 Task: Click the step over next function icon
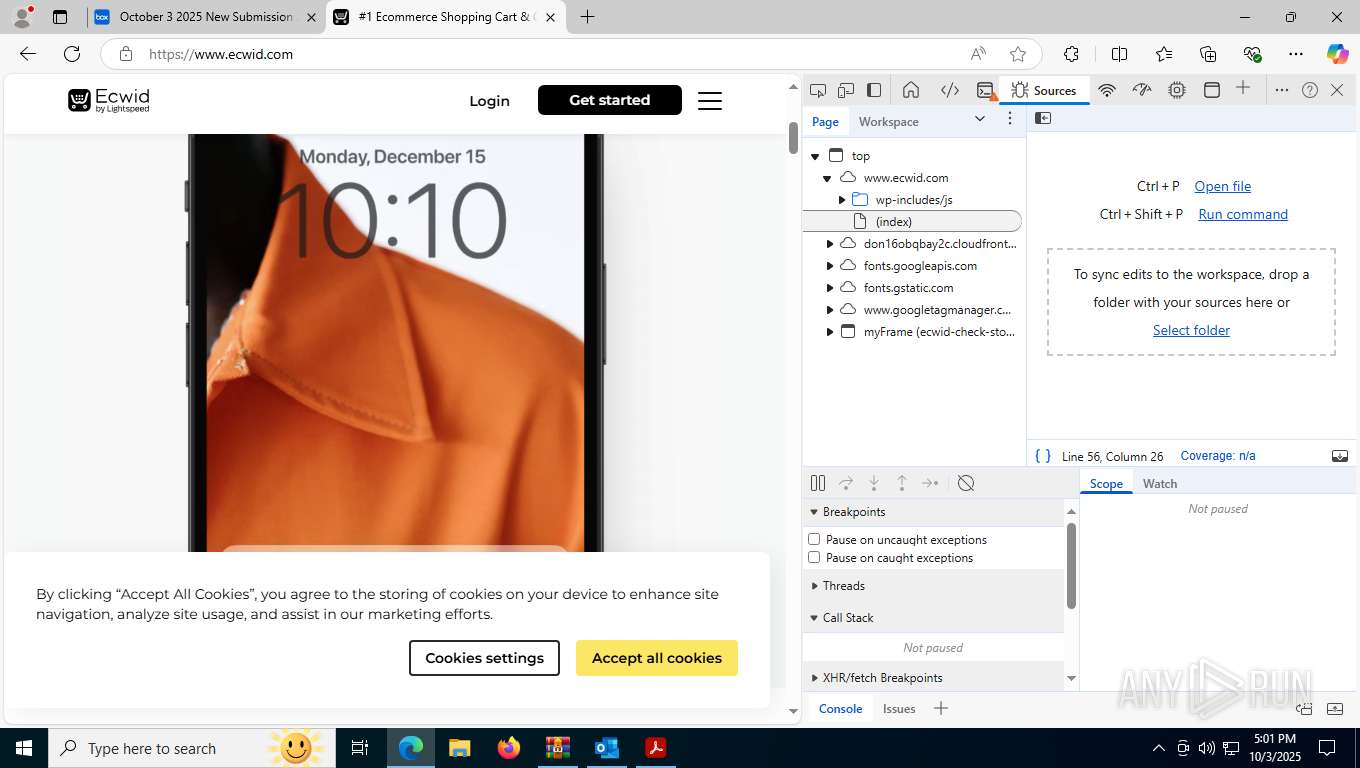[x=846, y=483]
